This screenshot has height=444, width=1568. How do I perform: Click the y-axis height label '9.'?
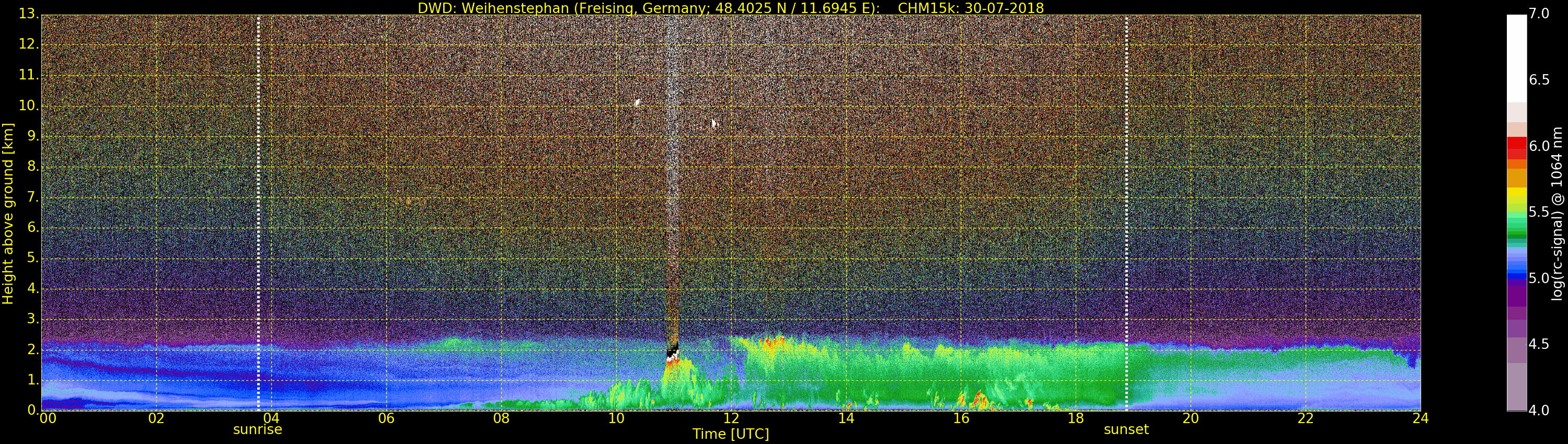33,136
